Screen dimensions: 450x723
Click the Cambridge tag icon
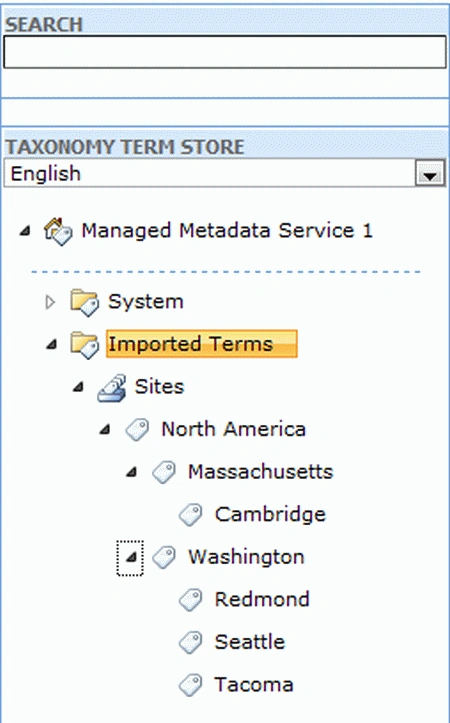(x=191, y=515)
